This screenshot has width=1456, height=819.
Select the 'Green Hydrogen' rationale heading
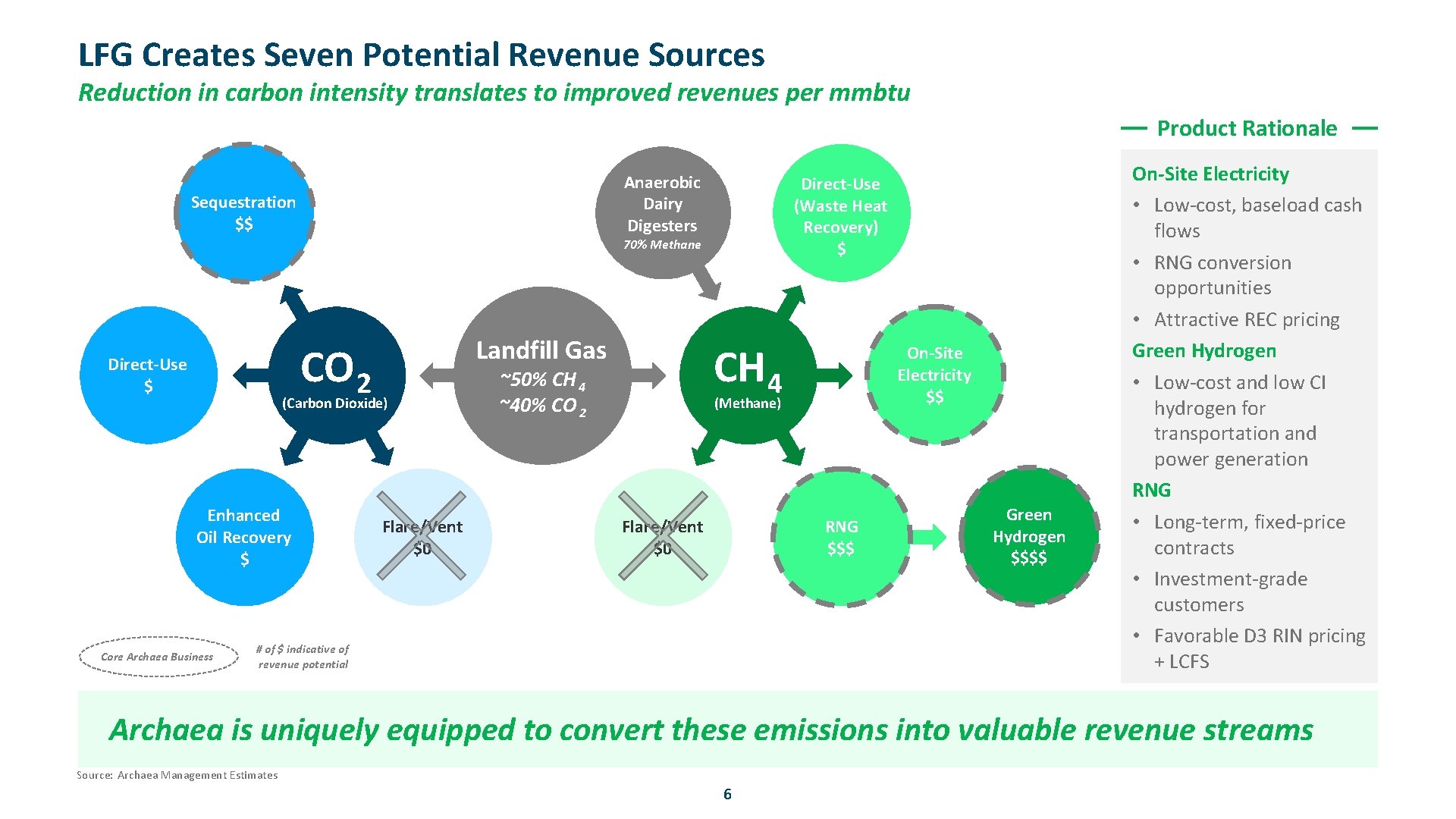pyautogui.click(x=1204, y=351)
